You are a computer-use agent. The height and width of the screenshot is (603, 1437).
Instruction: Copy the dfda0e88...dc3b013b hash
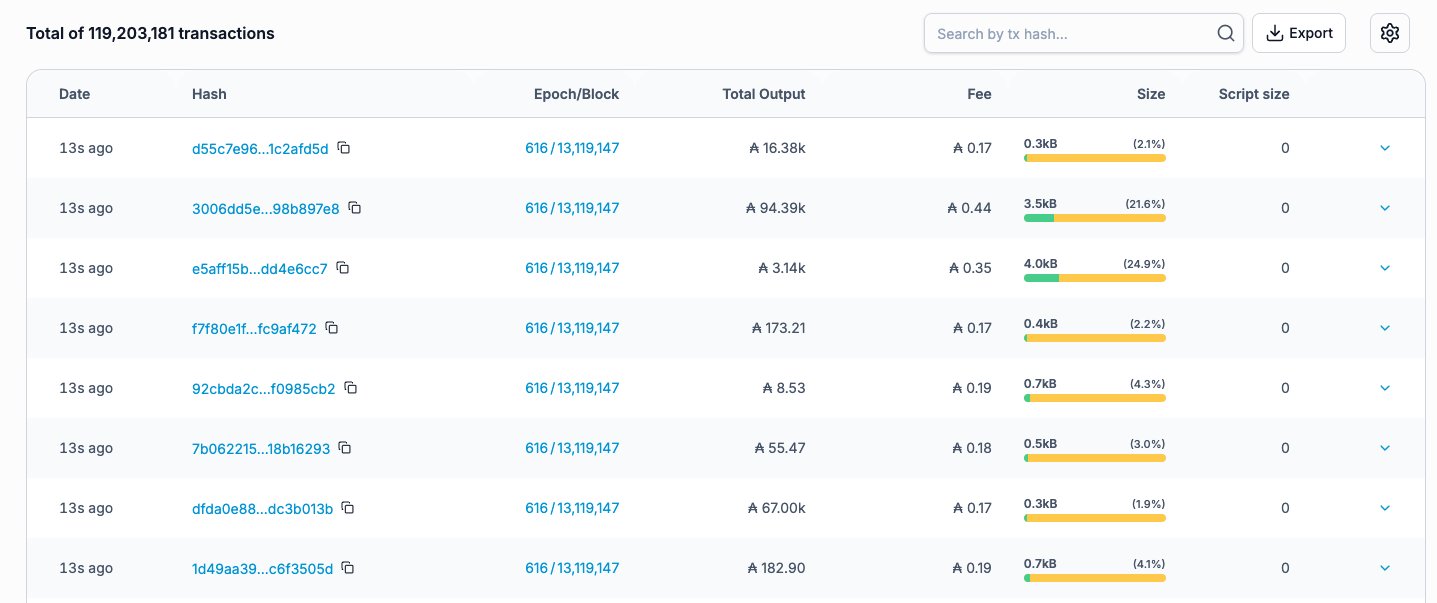point(348,508)
